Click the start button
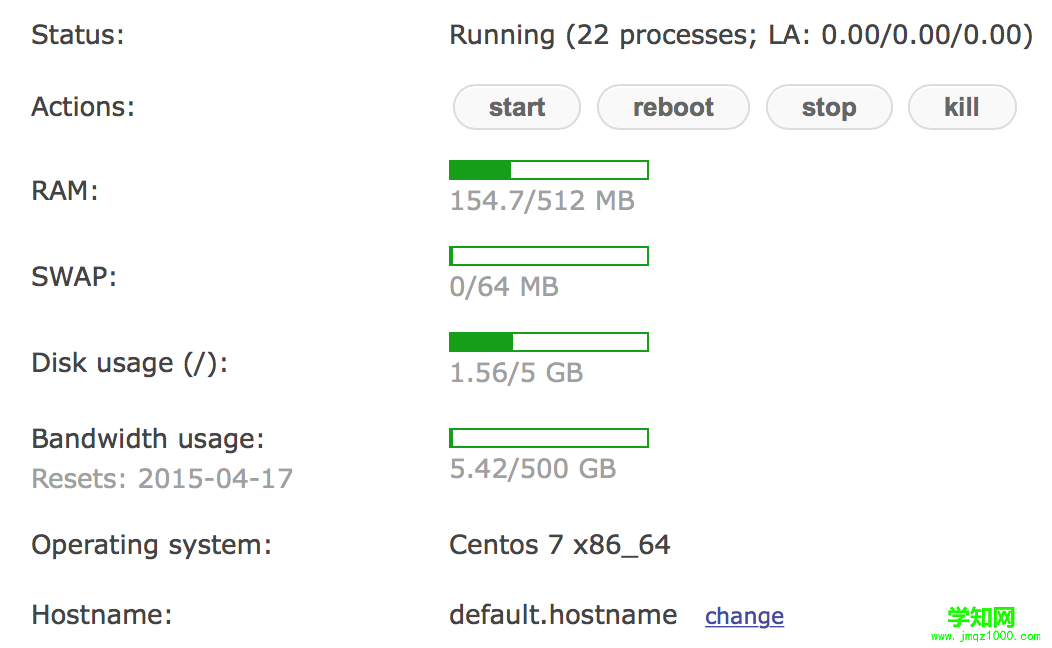 (516, 108)
